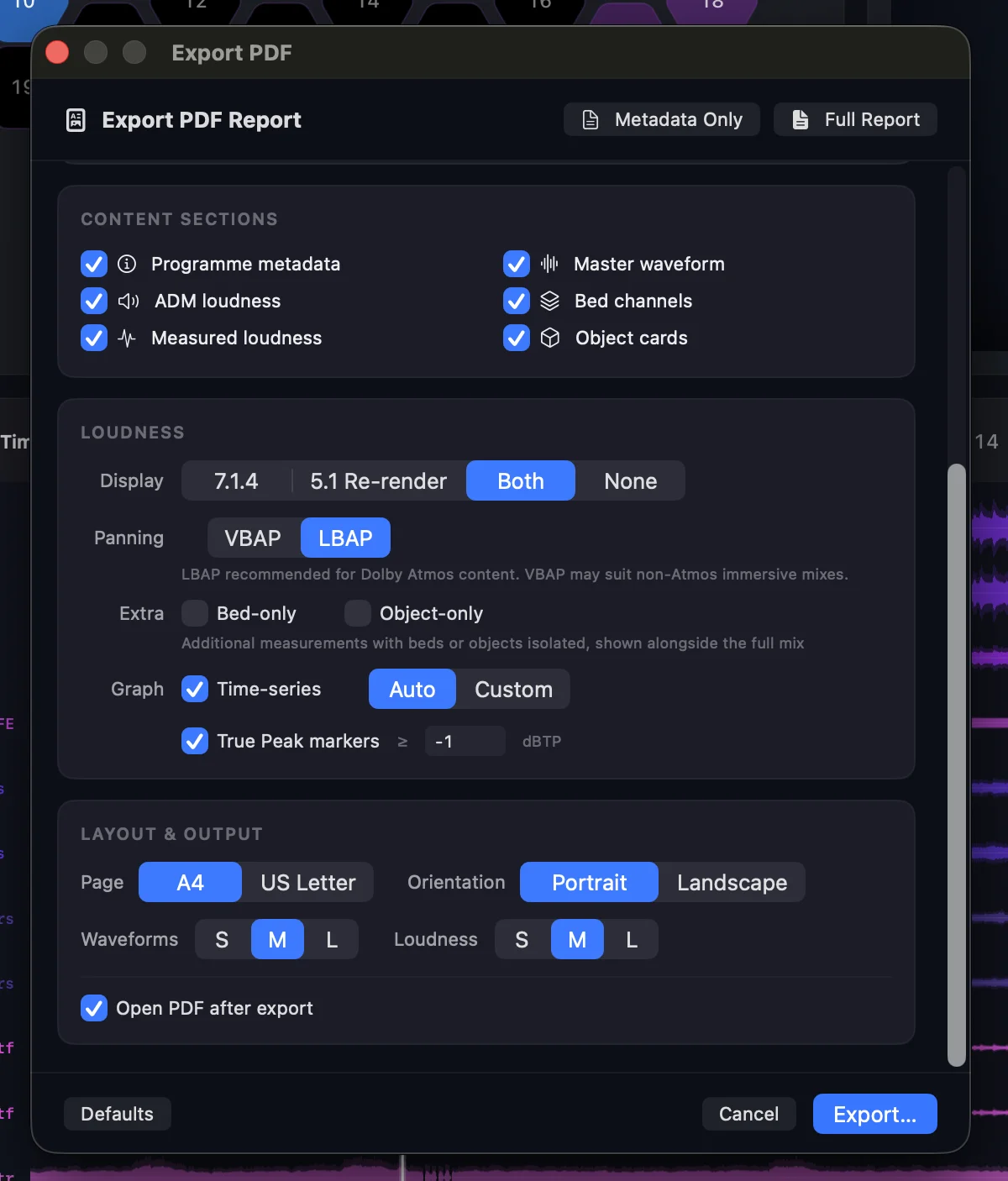Switch to Full Report mode
This screenshot has height=1181, width=1008.
pos(855,119)
